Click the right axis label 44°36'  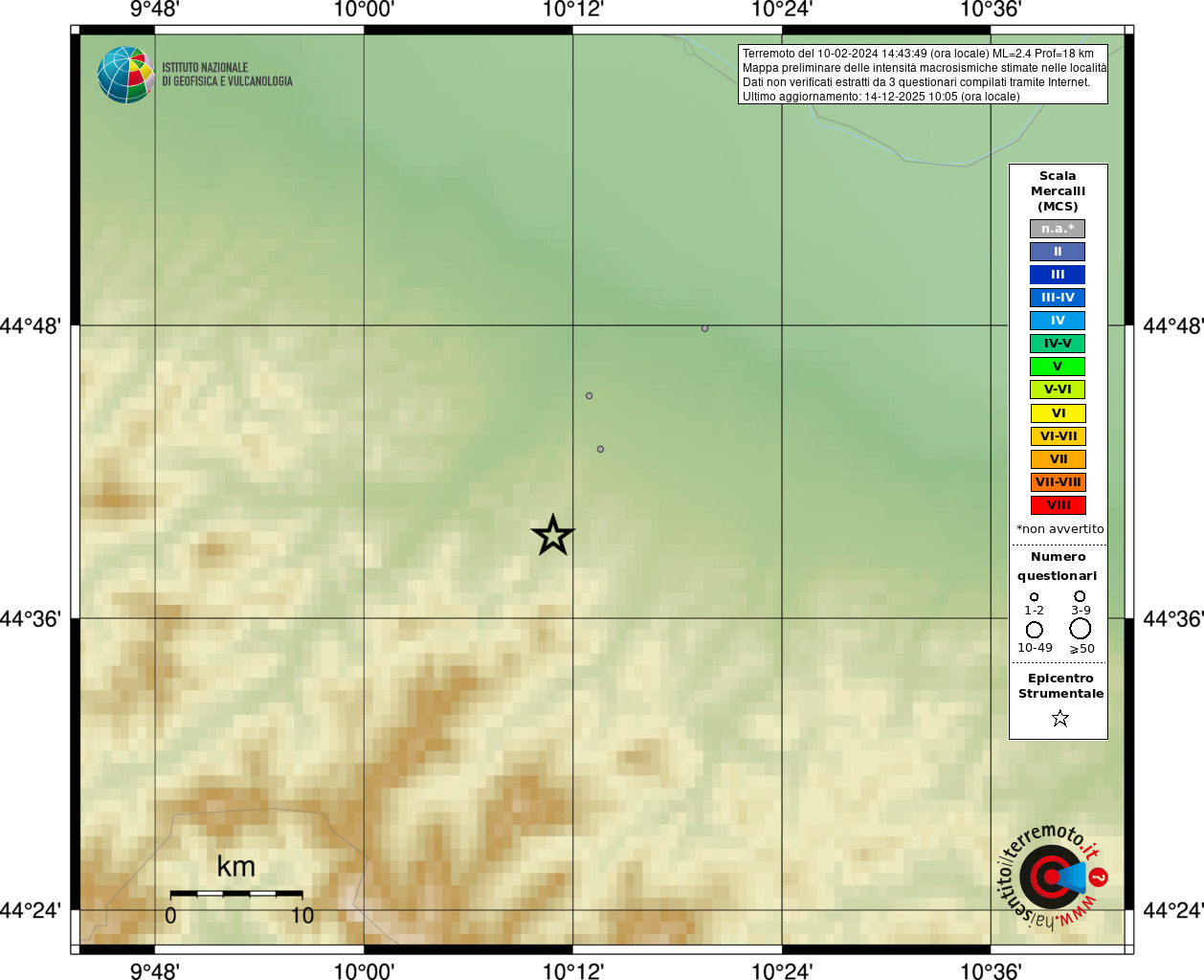1173,618
